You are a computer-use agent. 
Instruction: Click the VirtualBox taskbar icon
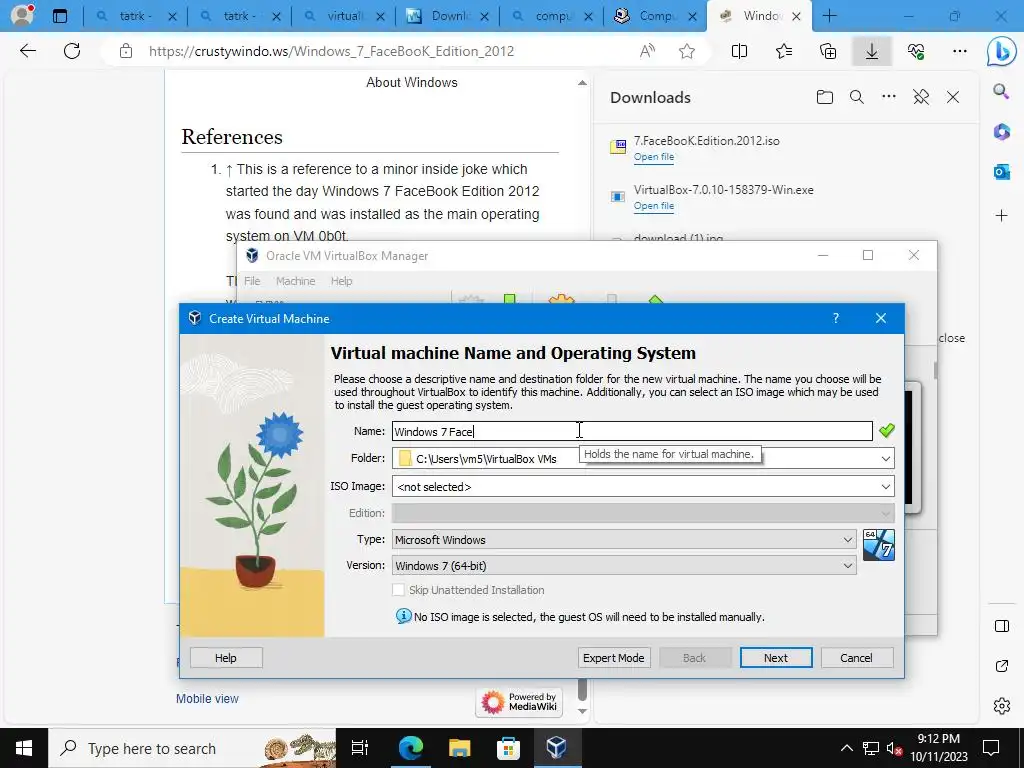[556, 748]
